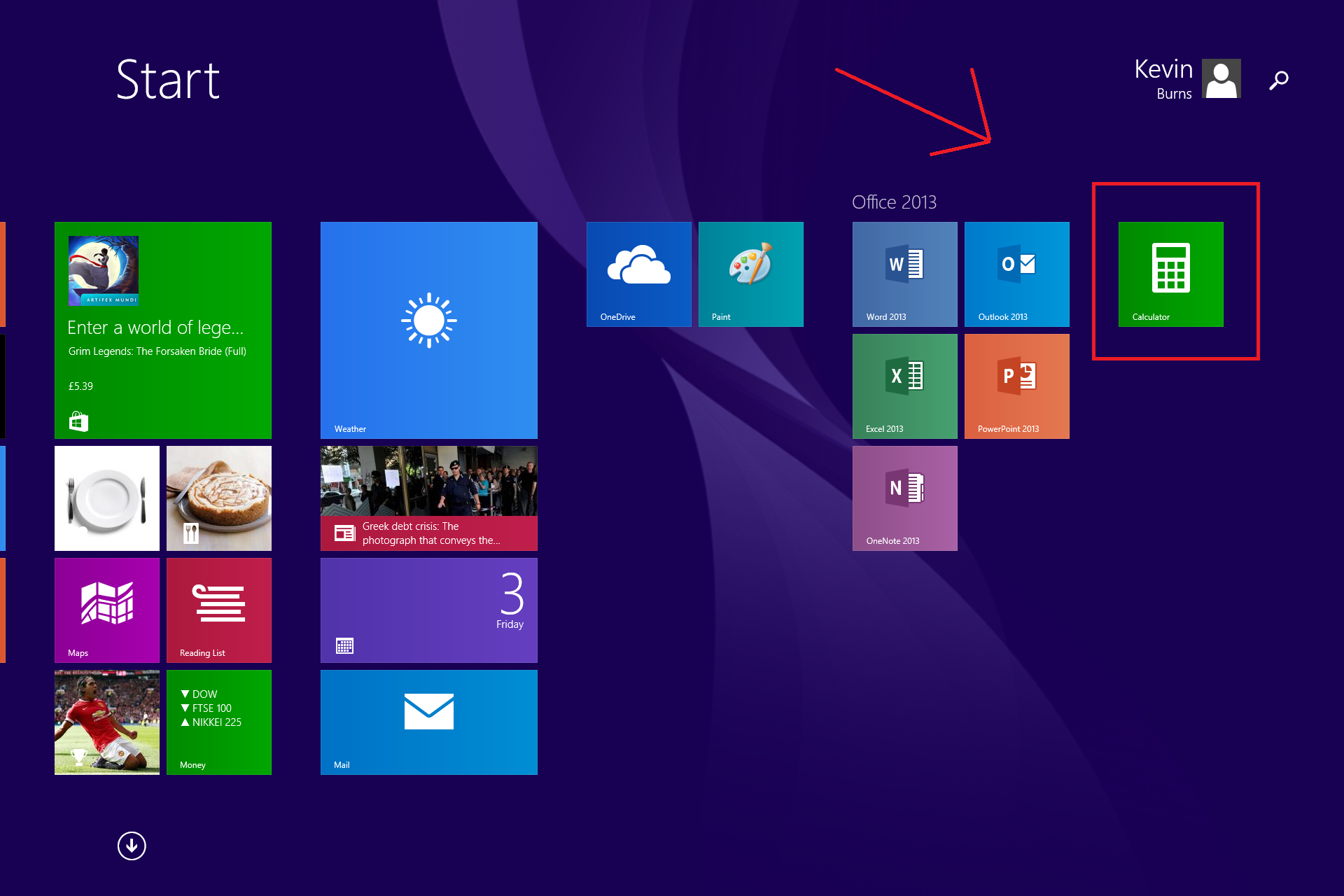1344x896 pixels.
Task: Open the Kevin Burns account picture menu
Action: click(x=1221, y=78)
